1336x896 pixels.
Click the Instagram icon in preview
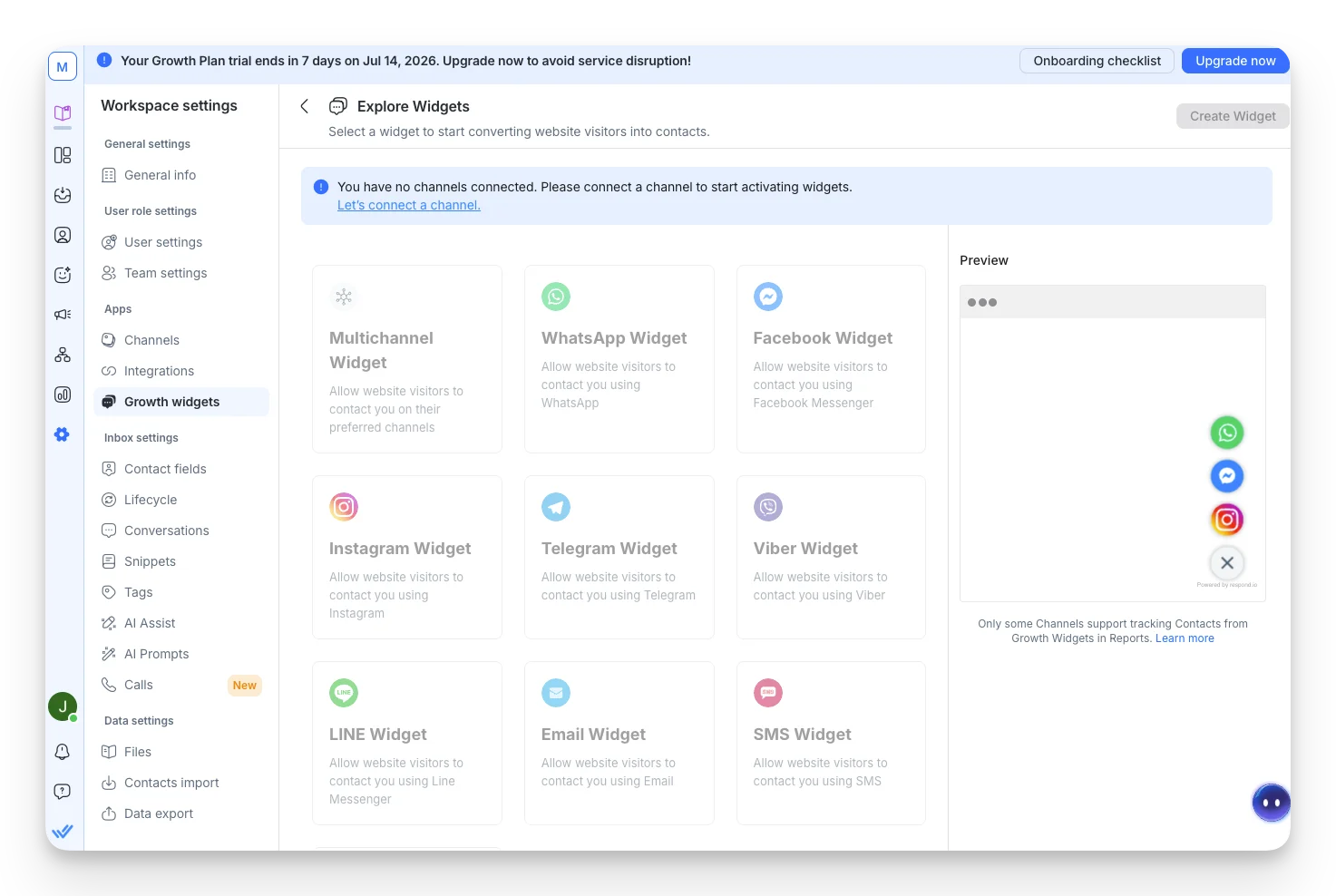pos(1227,520)
